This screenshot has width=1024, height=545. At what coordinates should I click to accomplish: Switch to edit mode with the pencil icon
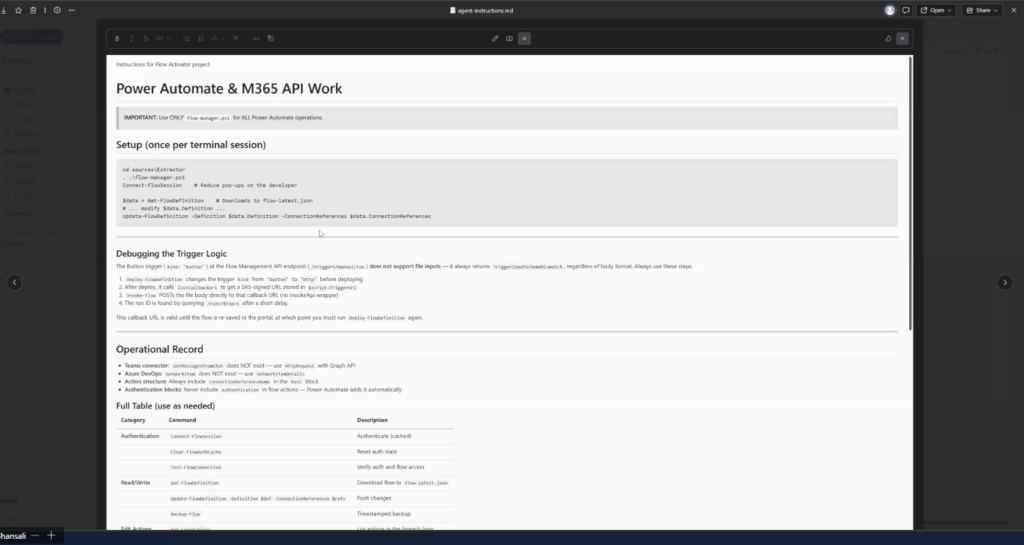click(x=495, y=39)
